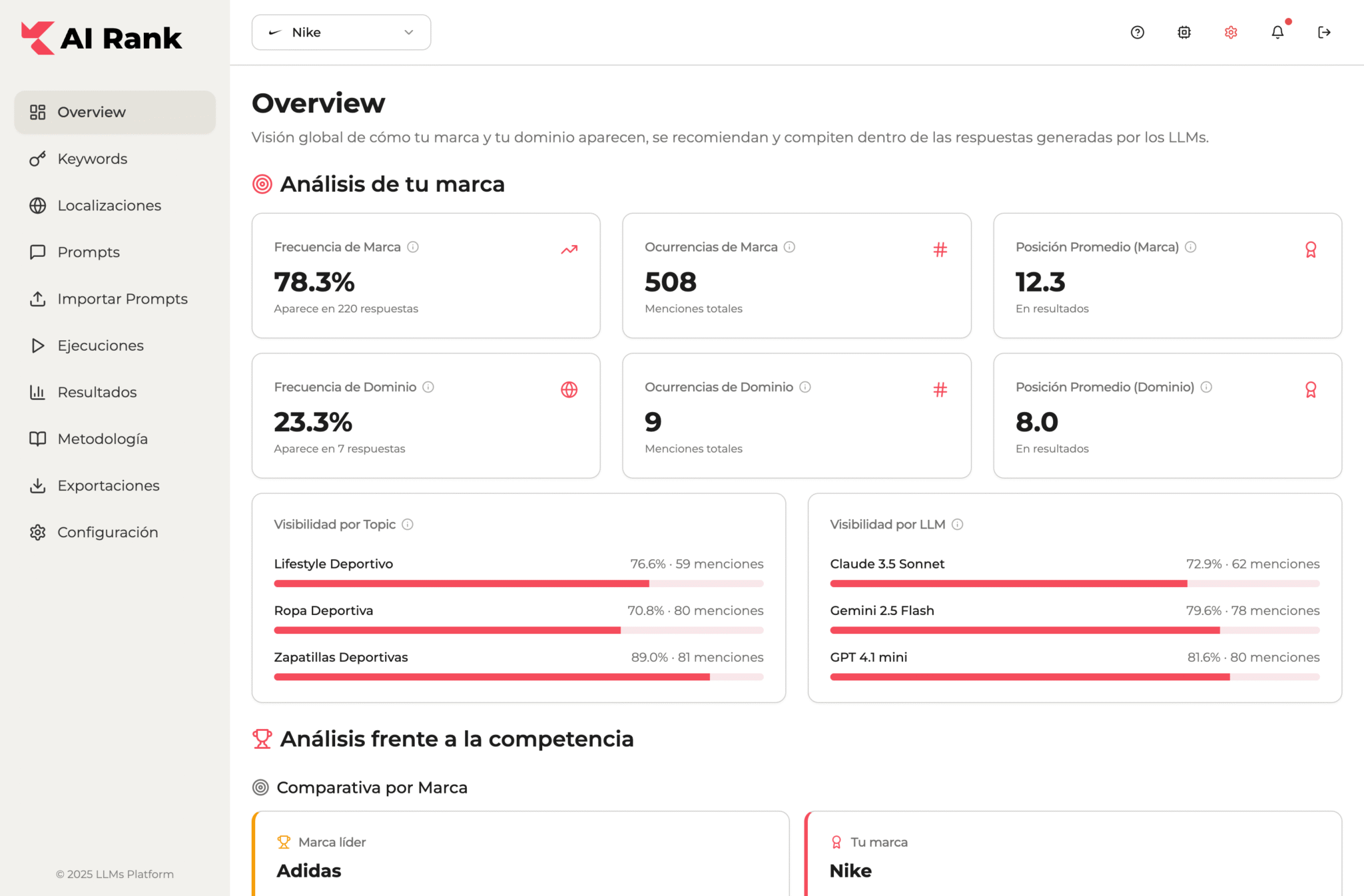This screenshot has height=896, width=1364.
Task: Click the 78.3% brand frequency value
Action: pos(314,282)
